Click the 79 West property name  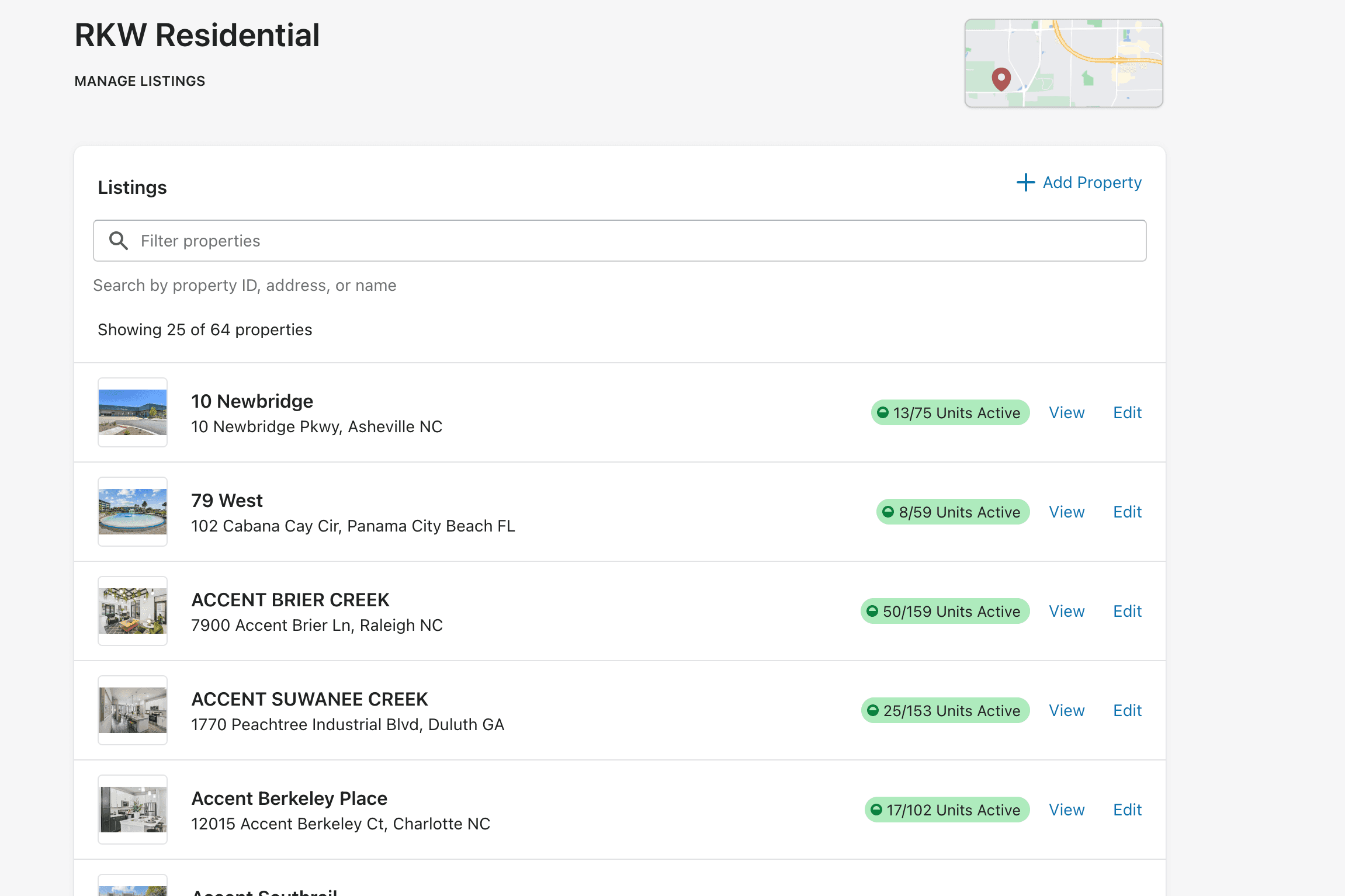coord(227,501)
